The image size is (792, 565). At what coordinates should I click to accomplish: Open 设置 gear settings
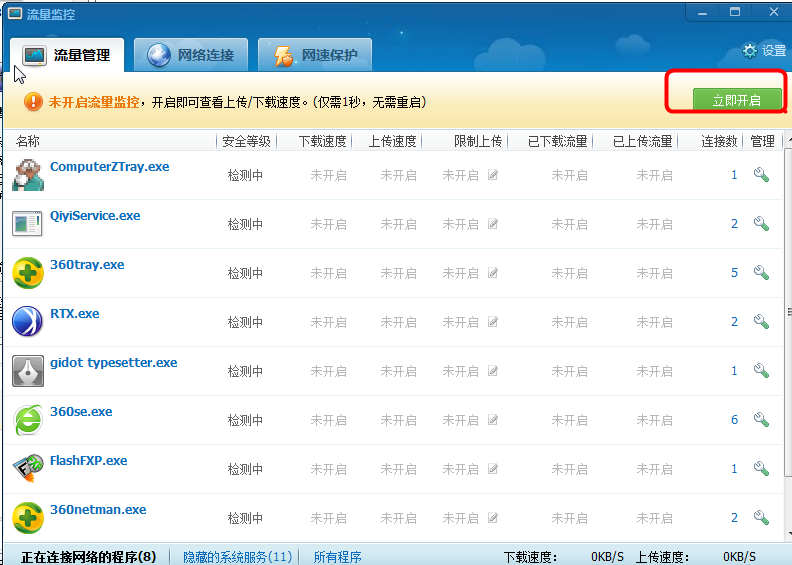(x=764, y=50)
